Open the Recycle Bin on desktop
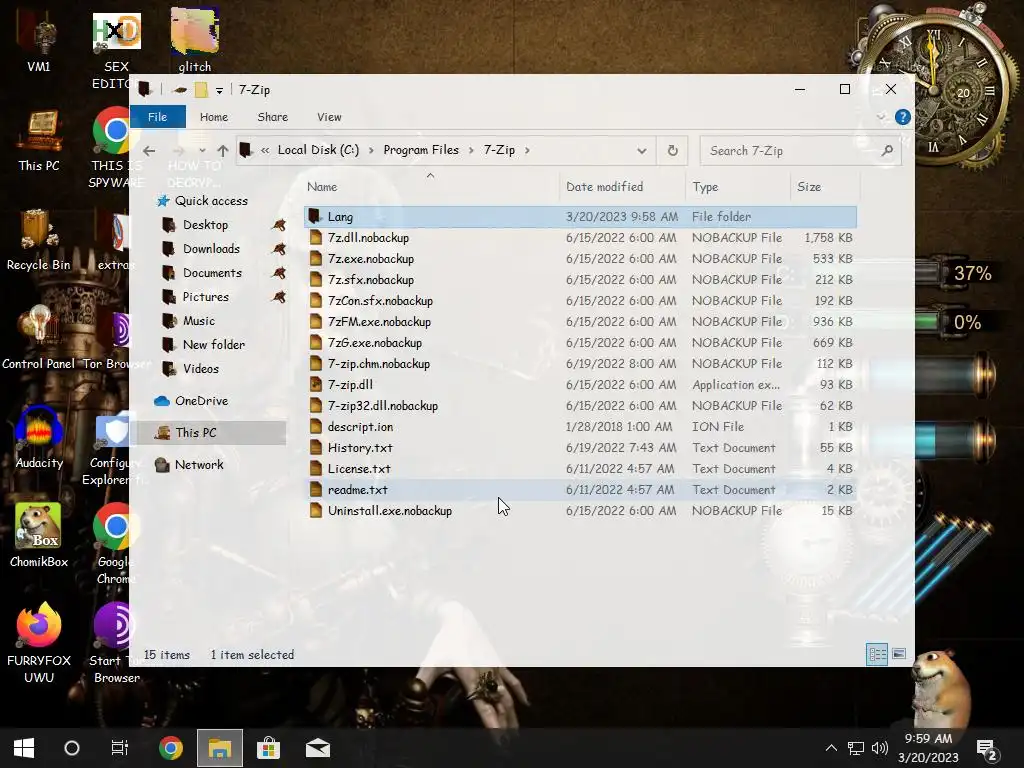The width and height of the screenshot is (1024, 768). (x=39, y=240)
